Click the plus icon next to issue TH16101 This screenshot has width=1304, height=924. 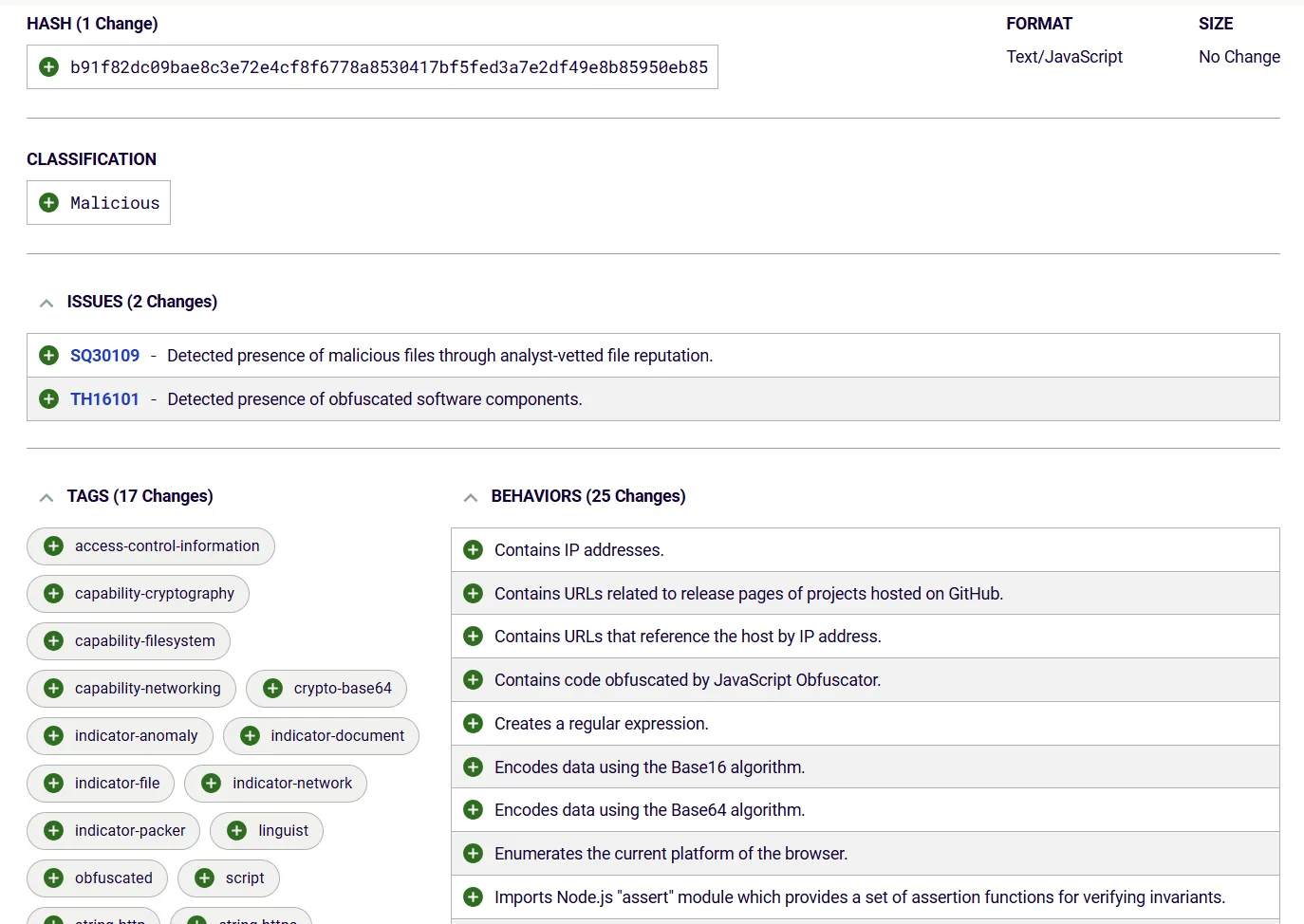point(48,398)
